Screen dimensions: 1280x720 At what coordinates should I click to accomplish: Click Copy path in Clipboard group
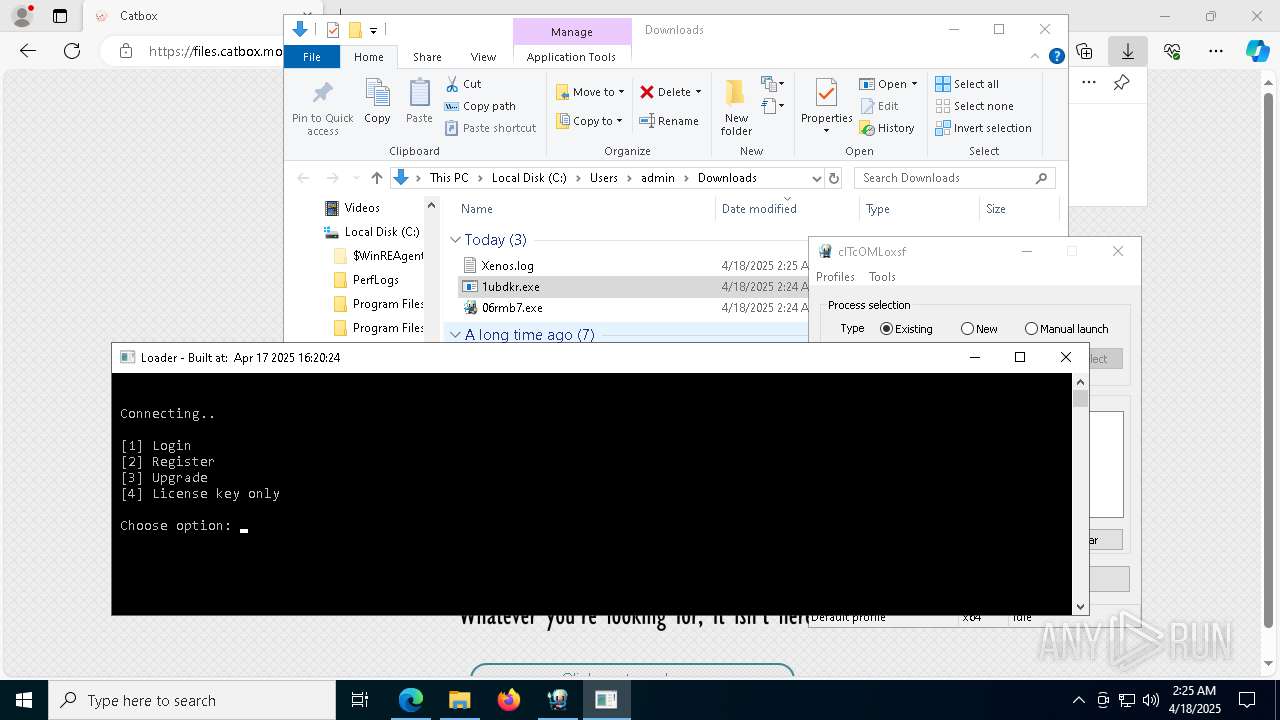point(480,106)
